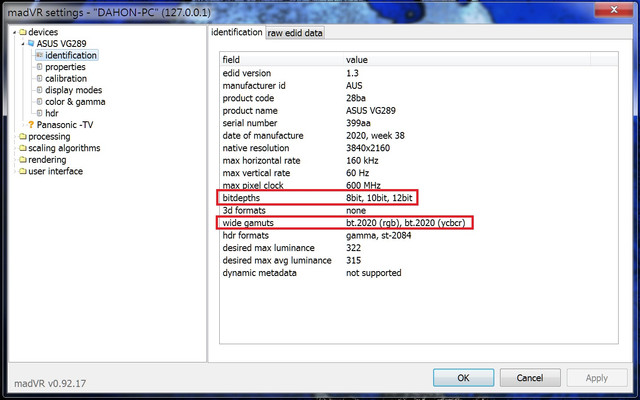Select the max horizontal rate row
Viewport: 640px width, 400px height.
coord(419,160)
